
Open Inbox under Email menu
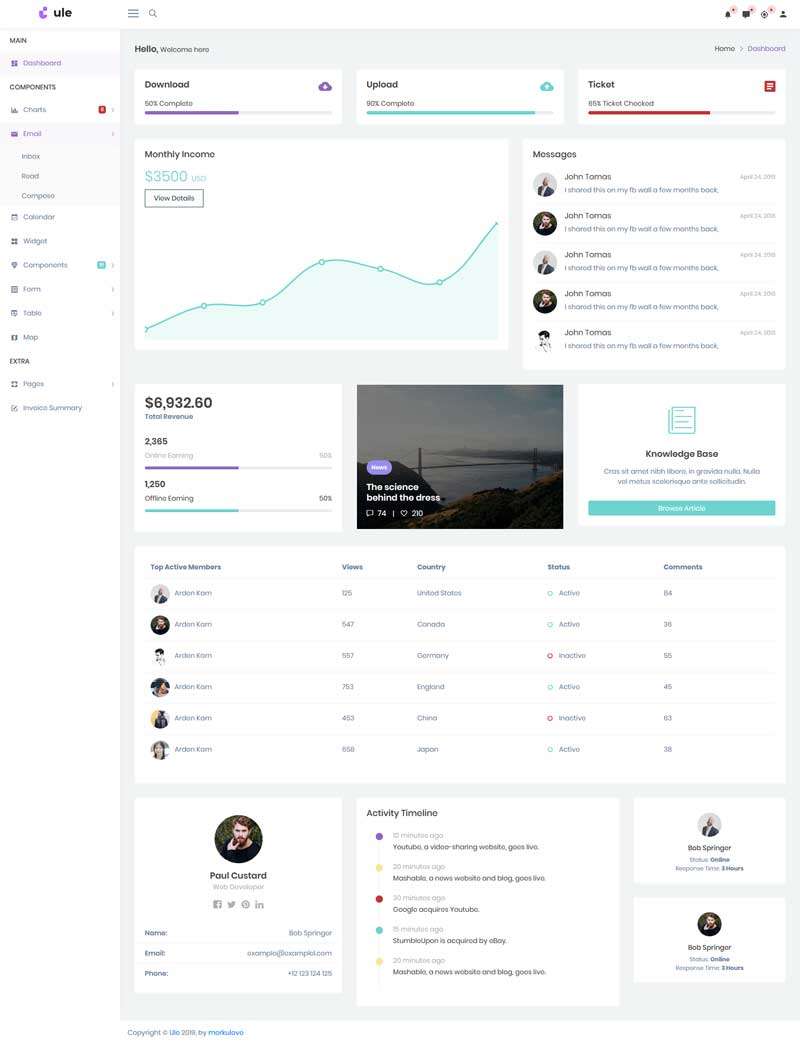31,157
